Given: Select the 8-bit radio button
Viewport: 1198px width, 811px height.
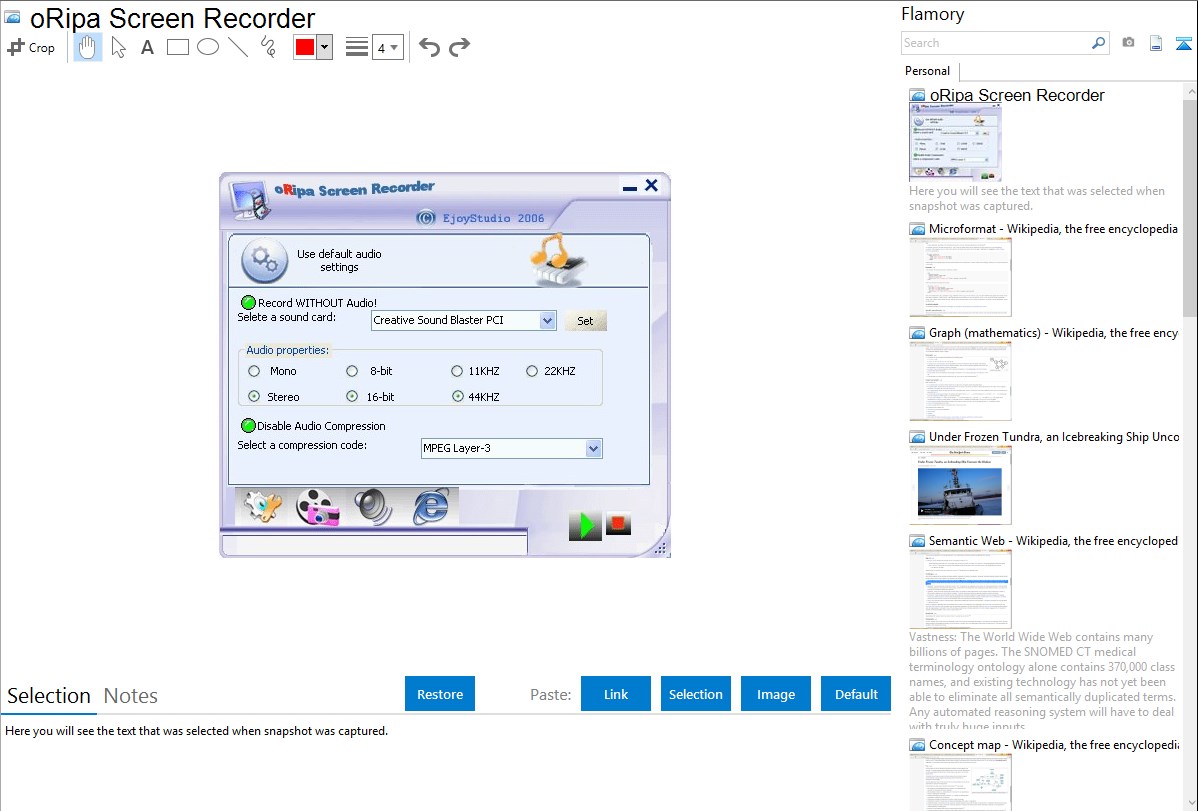Looking at the screenshot, I should (x=352, y=371).
